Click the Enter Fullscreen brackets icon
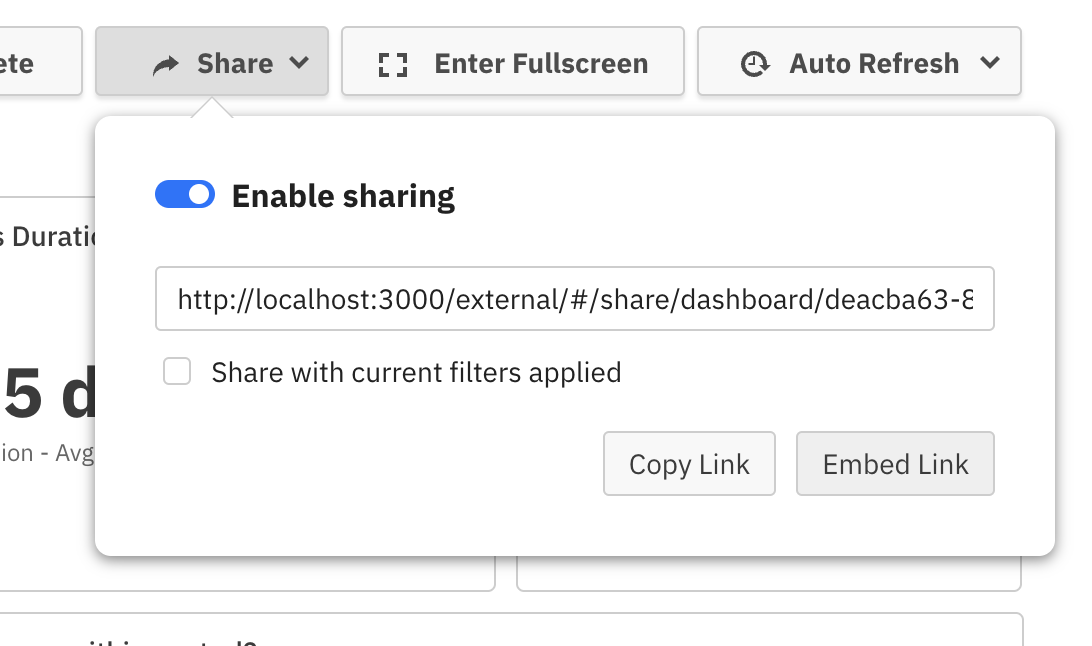 click(x=393, y=65)
